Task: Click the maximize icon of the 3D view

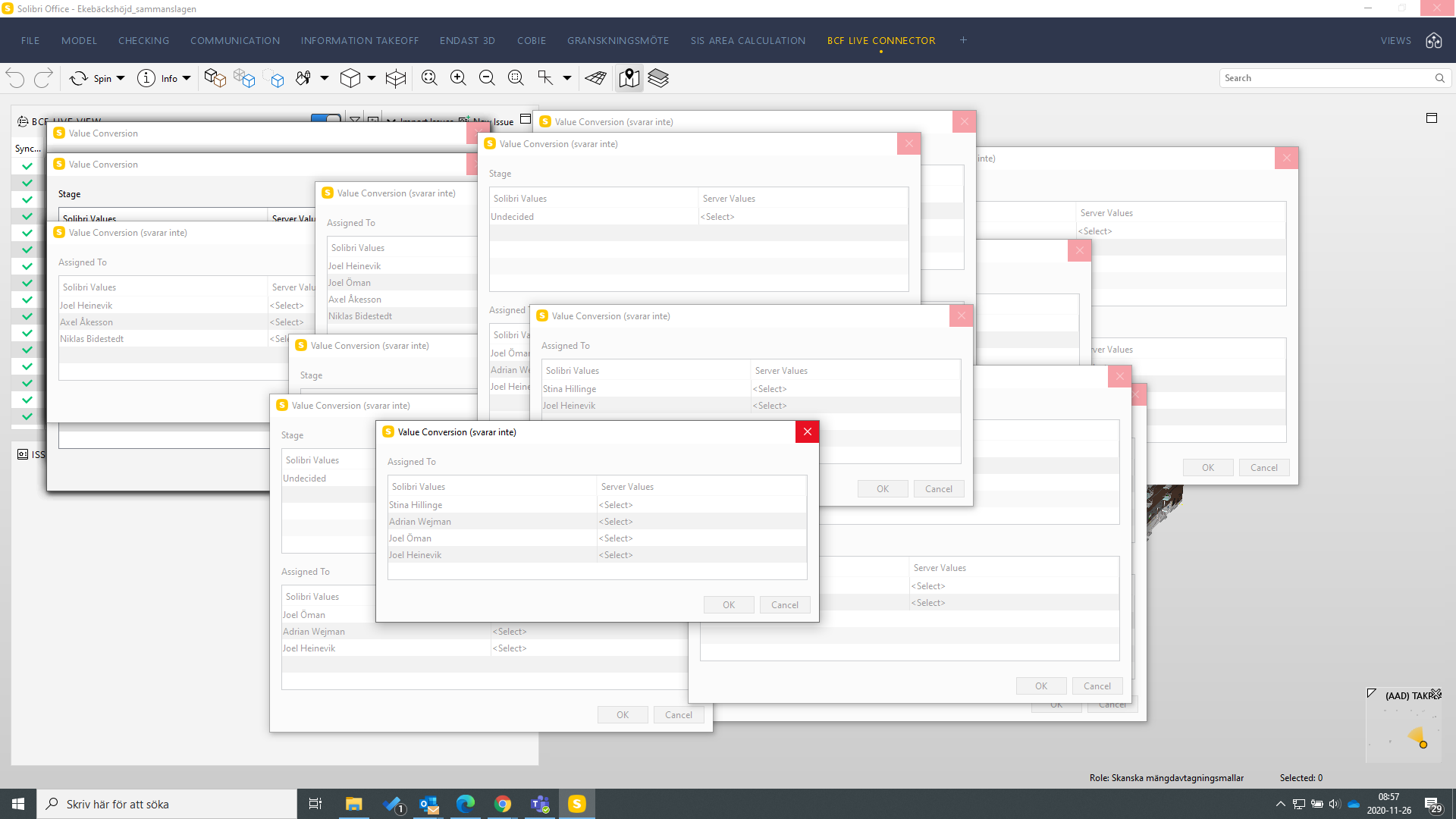Action: click(1432, 118)
